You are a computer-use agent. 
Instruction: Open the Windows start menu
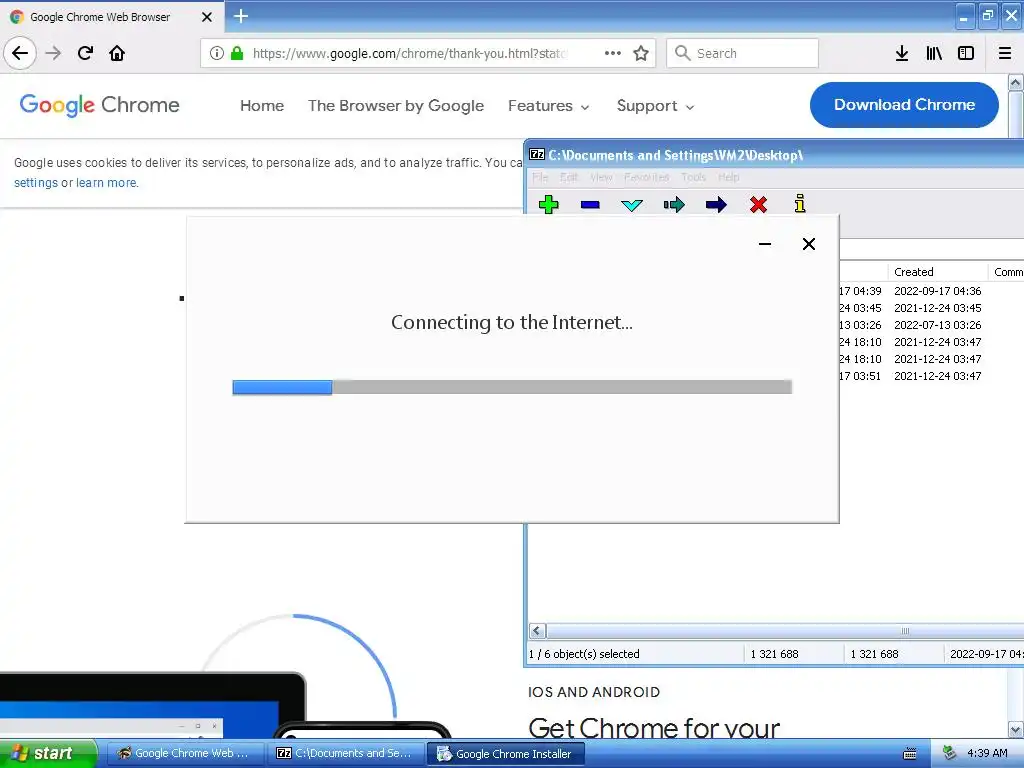pos(48,753)
